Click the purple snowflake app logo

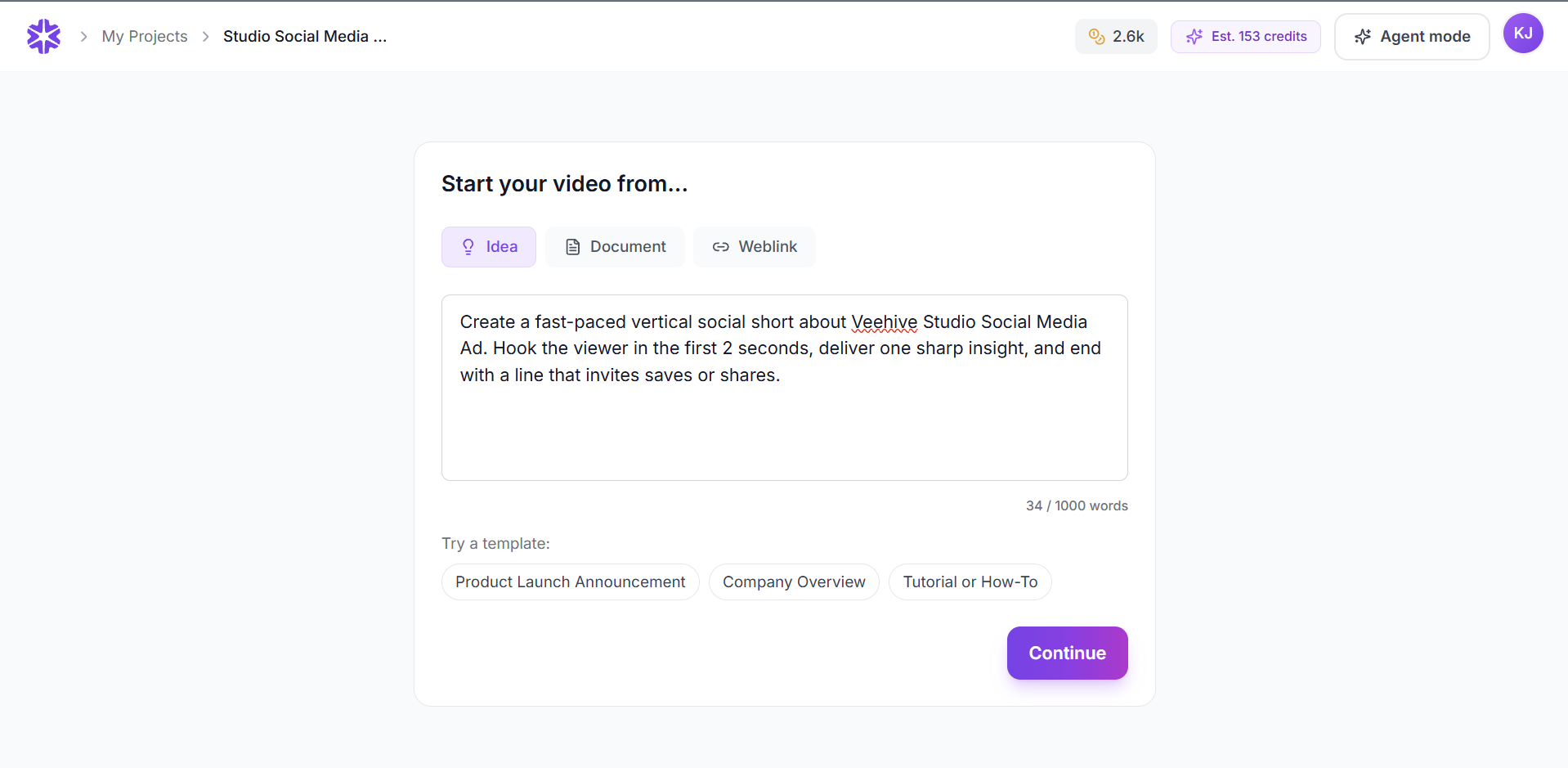tap(43, 36)
